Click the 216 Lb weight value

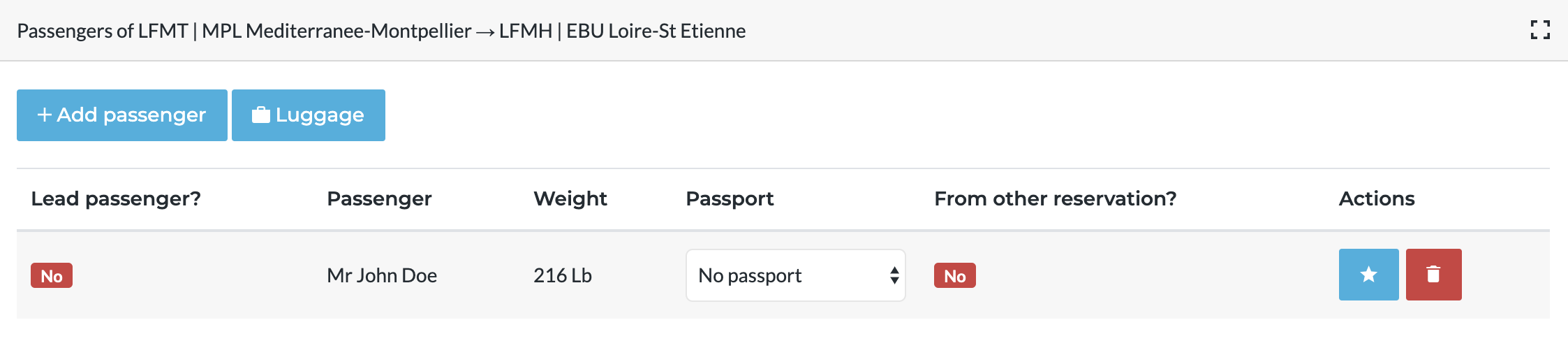(562, 275)
